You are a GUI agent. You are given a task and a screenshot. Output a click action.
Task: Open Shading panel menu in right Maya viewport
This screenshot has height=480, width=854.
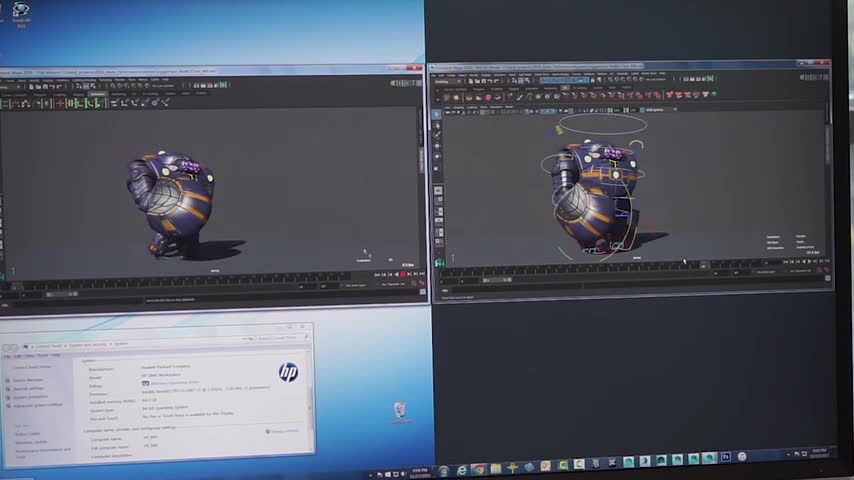click(x=460, y=107)
